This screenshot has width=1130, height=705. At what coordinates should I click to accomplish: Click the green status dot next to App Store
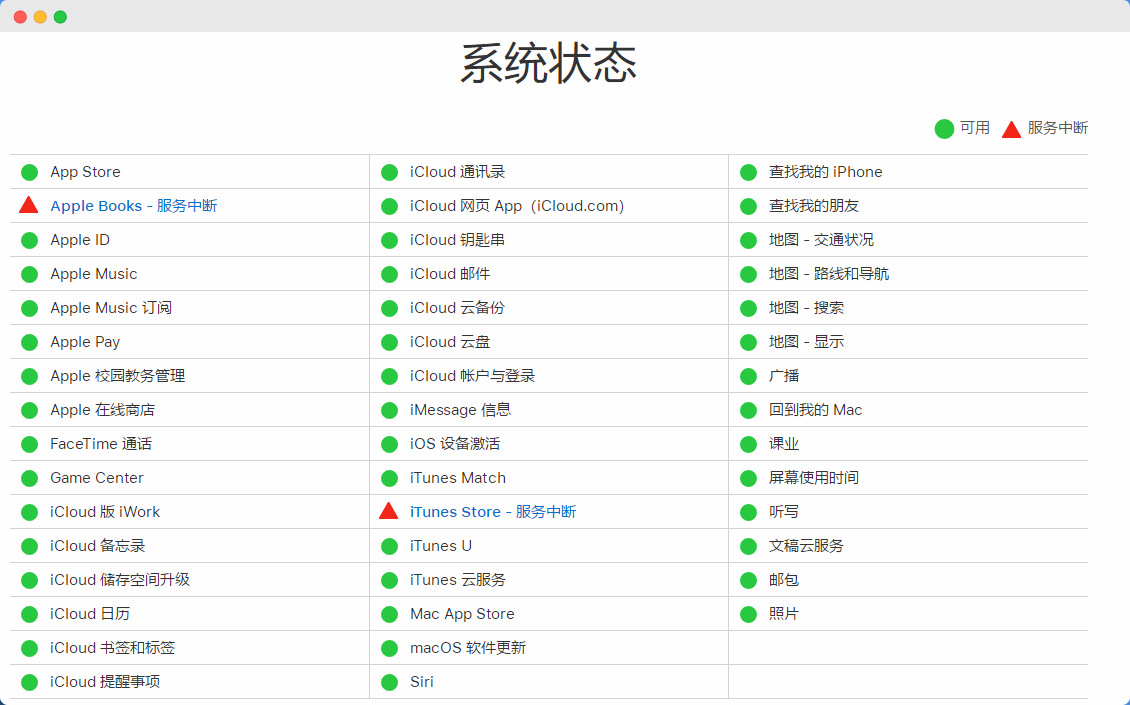pyautogui.click(x=30, y=171)
